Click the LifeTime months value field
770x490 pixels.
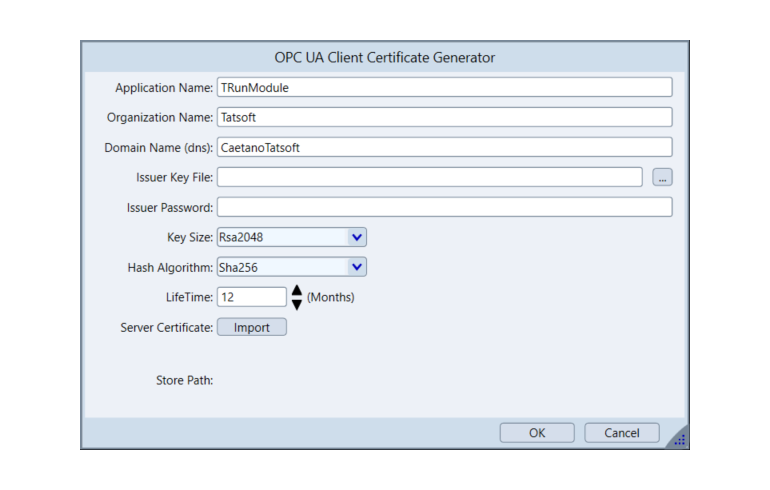click(x=251, y=297)
